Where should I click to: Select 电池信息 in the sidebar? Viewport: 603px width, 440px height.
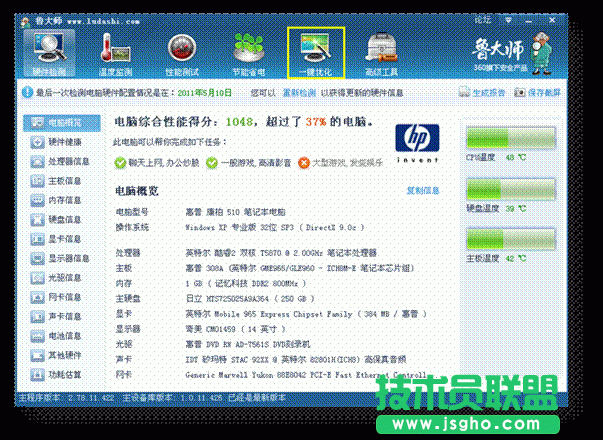[57, 336]
